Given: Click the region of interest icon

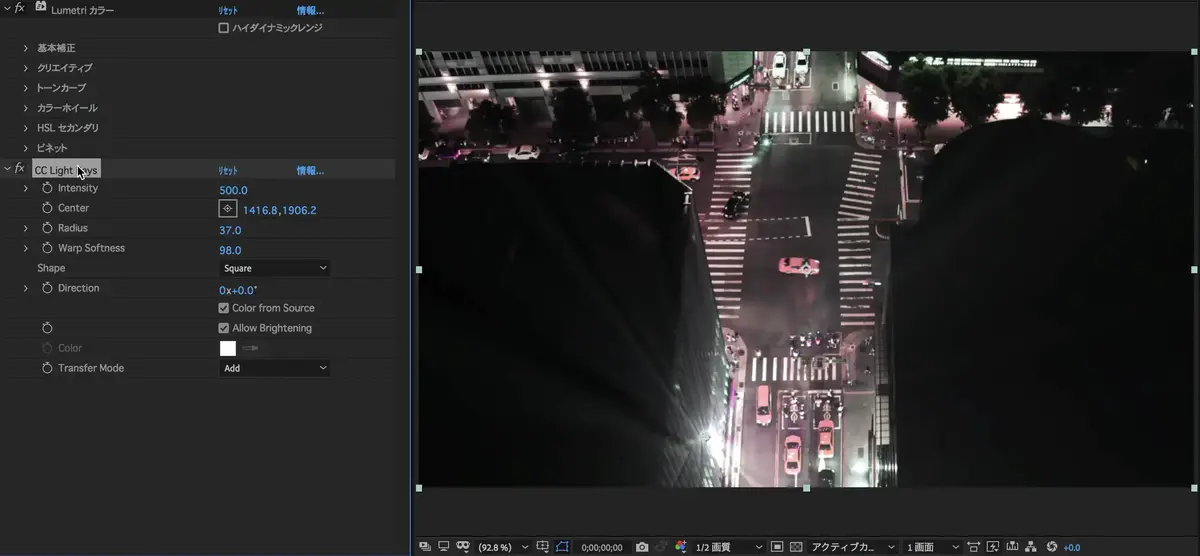Looking at the screenshot, I should coord(777,547).
